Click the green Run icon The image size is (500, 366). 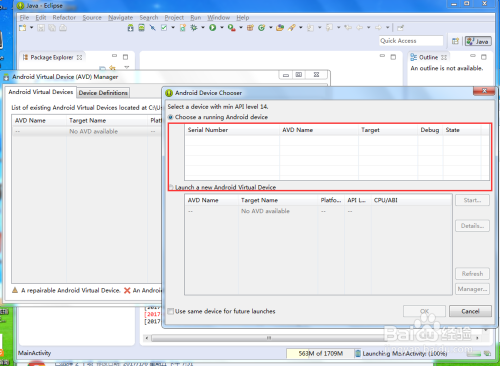tap(213, 28)
